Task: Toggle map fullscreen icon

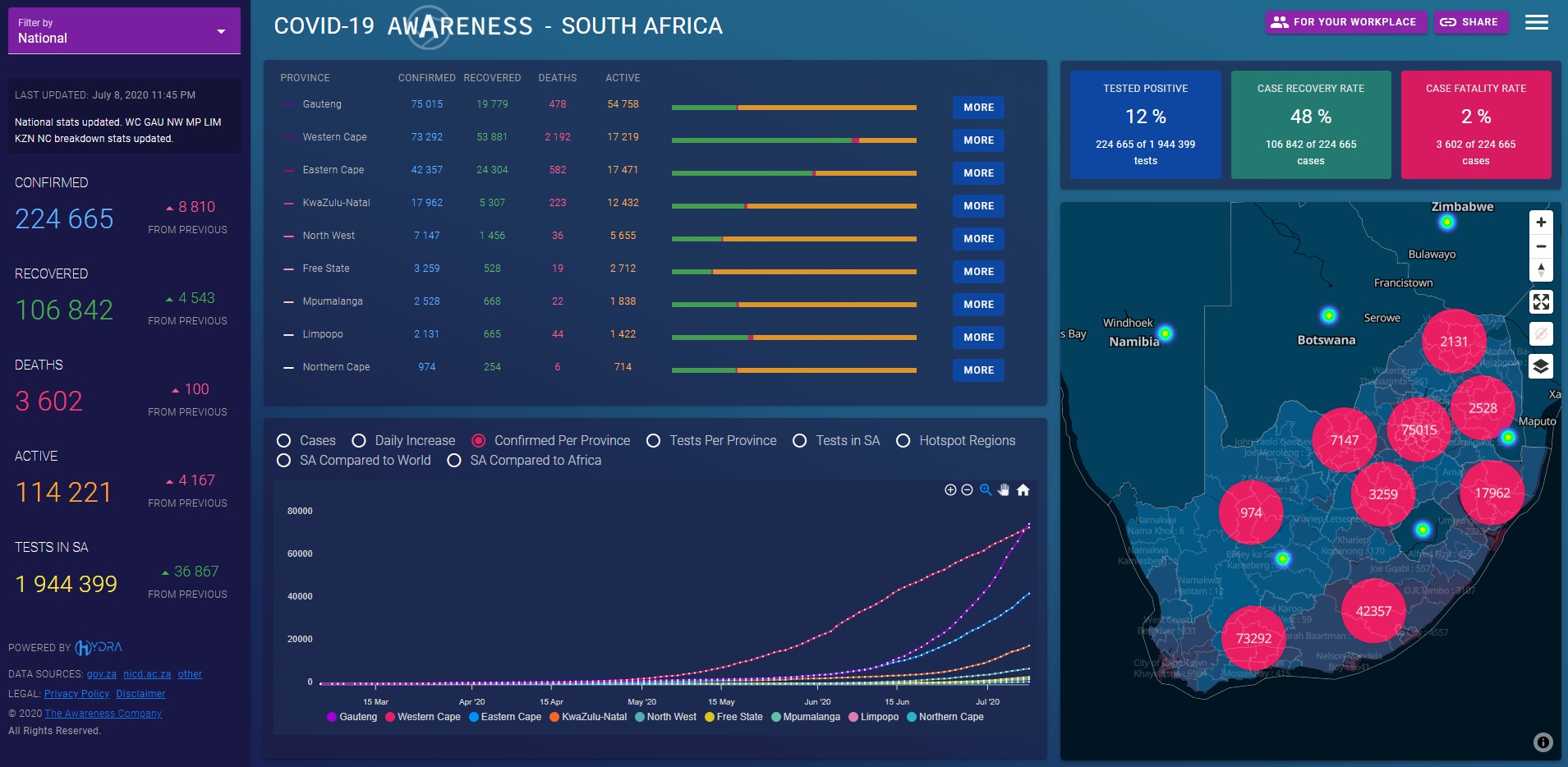Action: coord(1541,302)
